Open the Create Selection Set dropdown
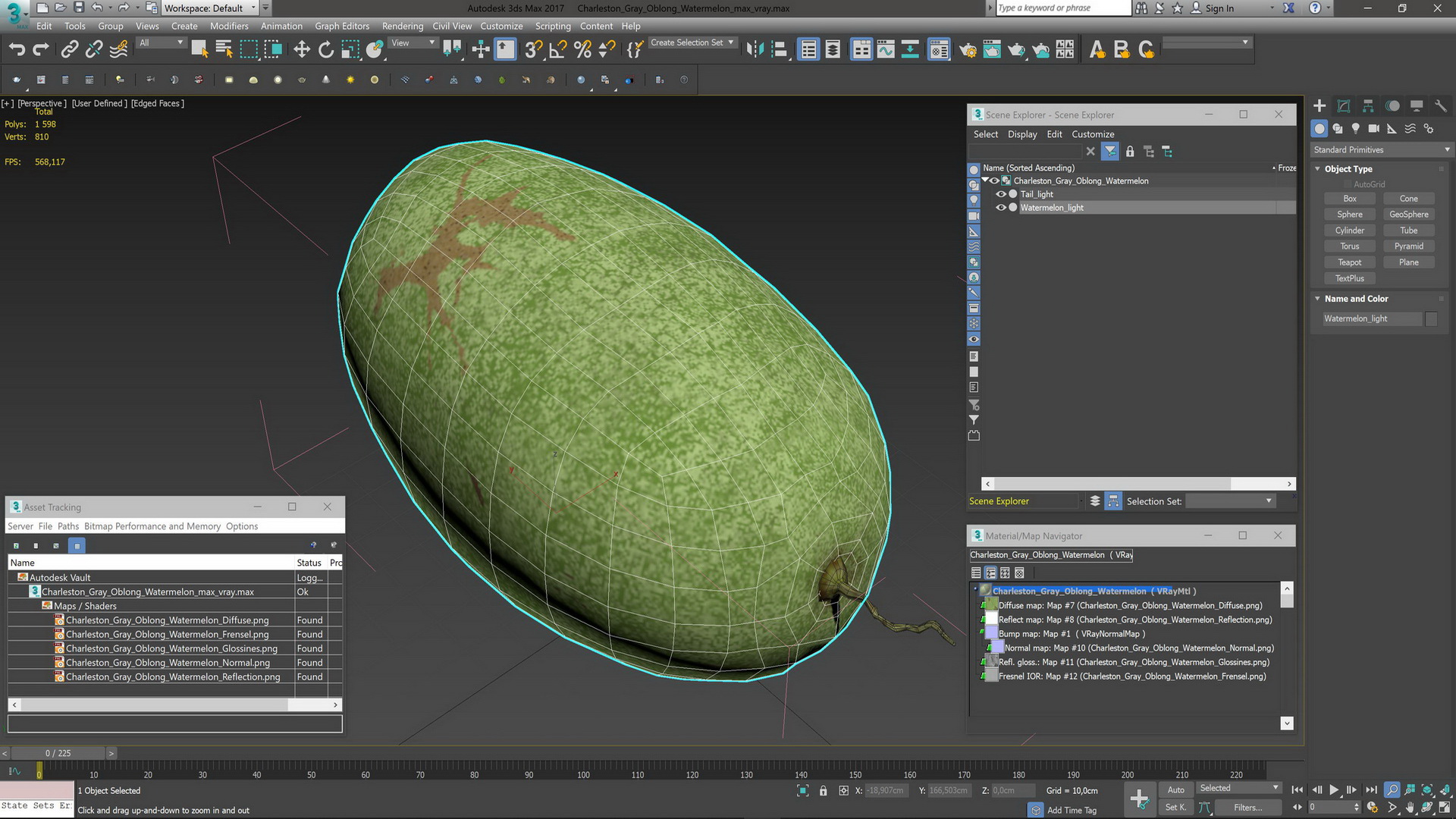The height and width of the screenshot is (819, 1456). coord(692,43)
